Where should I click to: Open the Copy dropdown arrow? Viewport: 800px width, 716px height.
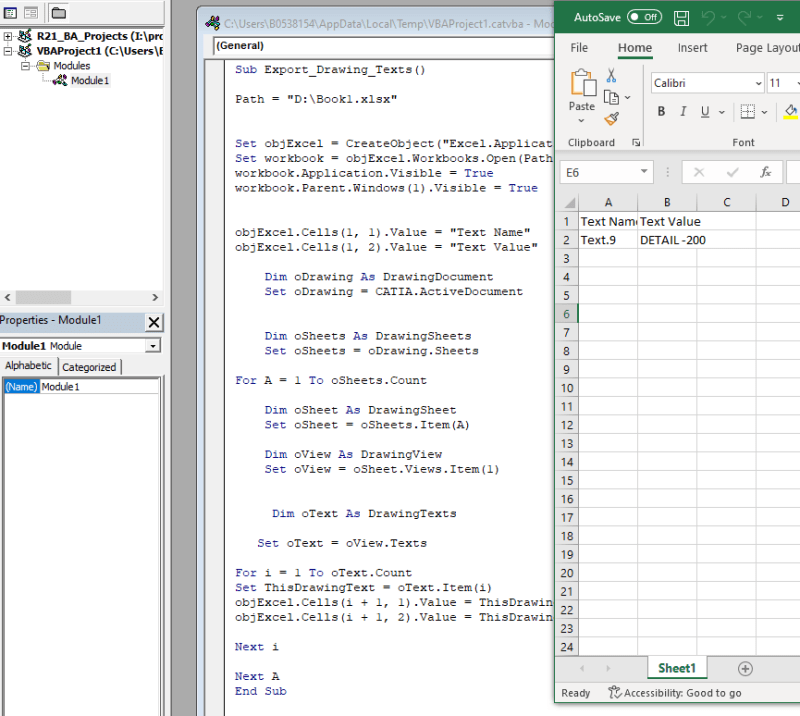[628, 97]
